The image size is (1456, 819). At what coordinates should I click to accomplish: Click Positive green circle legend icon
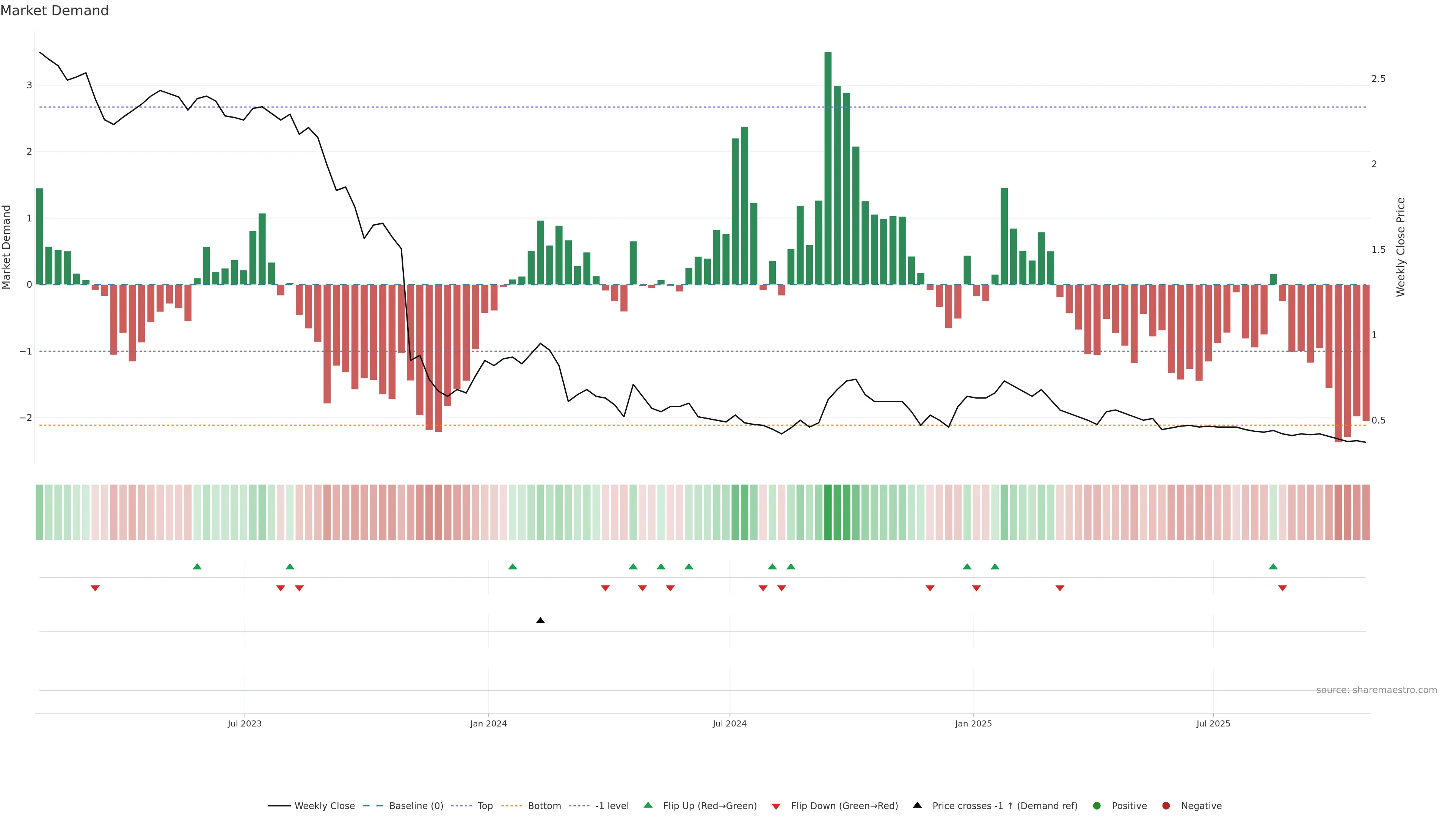click(x=1097, y=806)
